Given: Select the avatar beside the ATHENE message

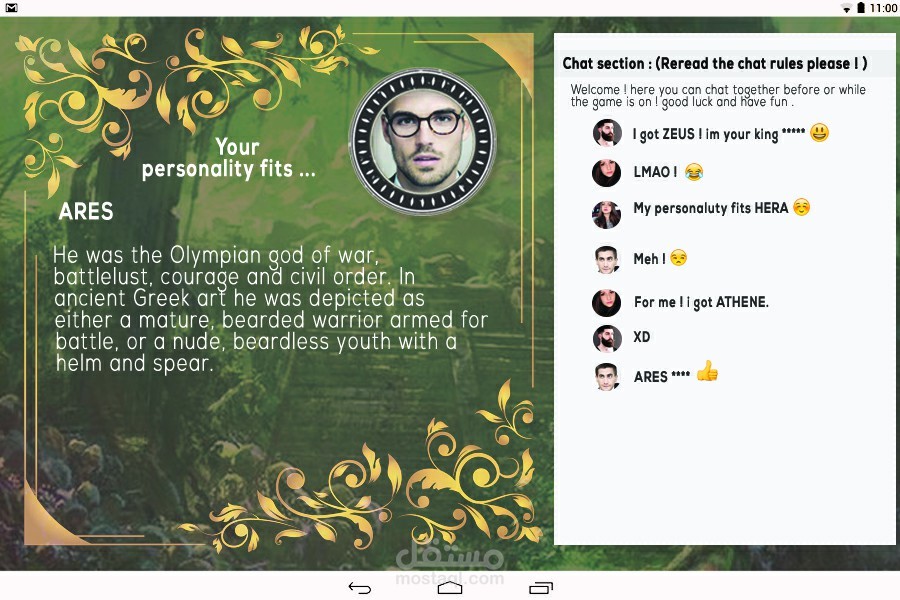Looking at the screenshot, I should pyautogui.click(x=607, y=303).
